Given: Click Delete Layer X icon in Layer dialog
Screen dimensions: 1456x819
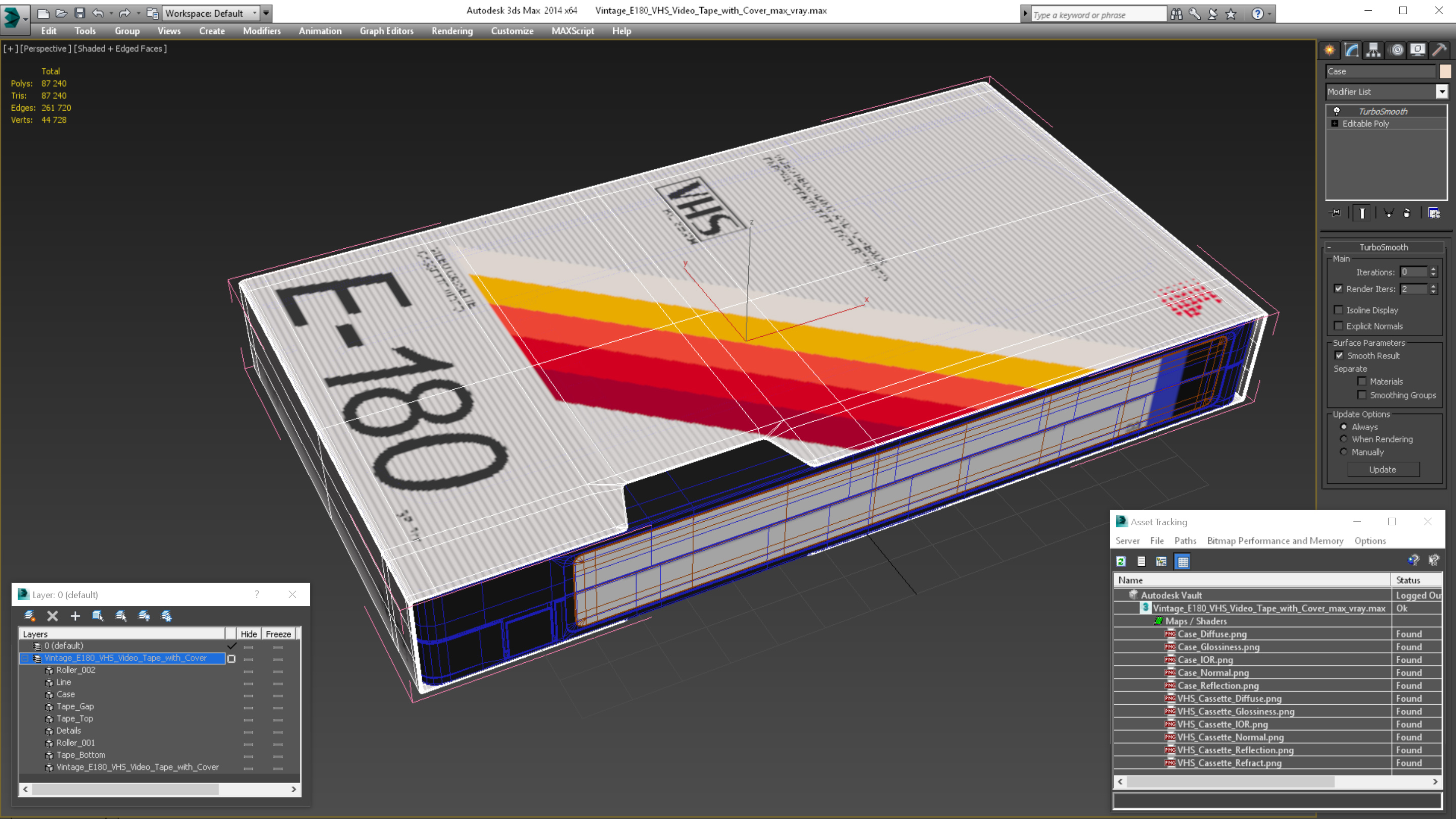Looking at the screenshot, I should tap(53, 616).
